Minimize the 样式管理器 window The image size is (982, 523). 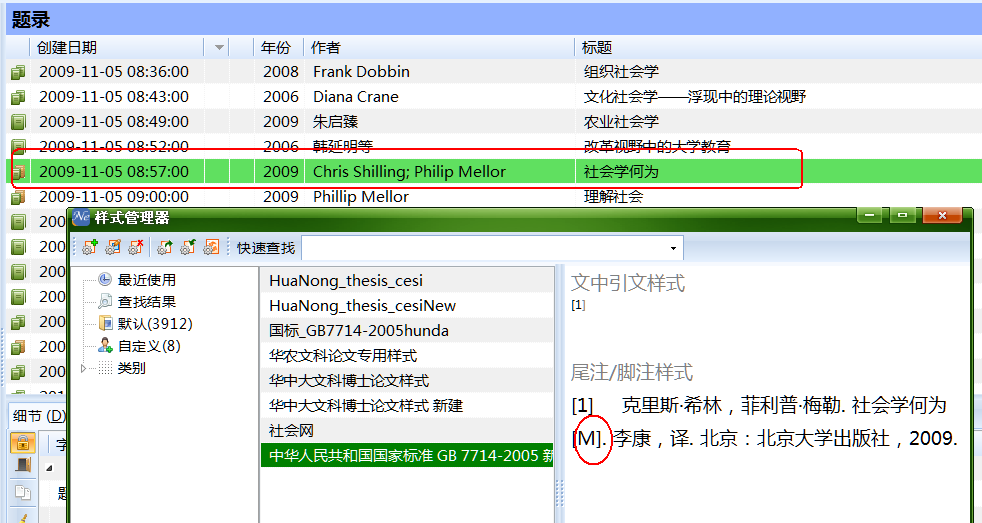click(x=869, y=215)
